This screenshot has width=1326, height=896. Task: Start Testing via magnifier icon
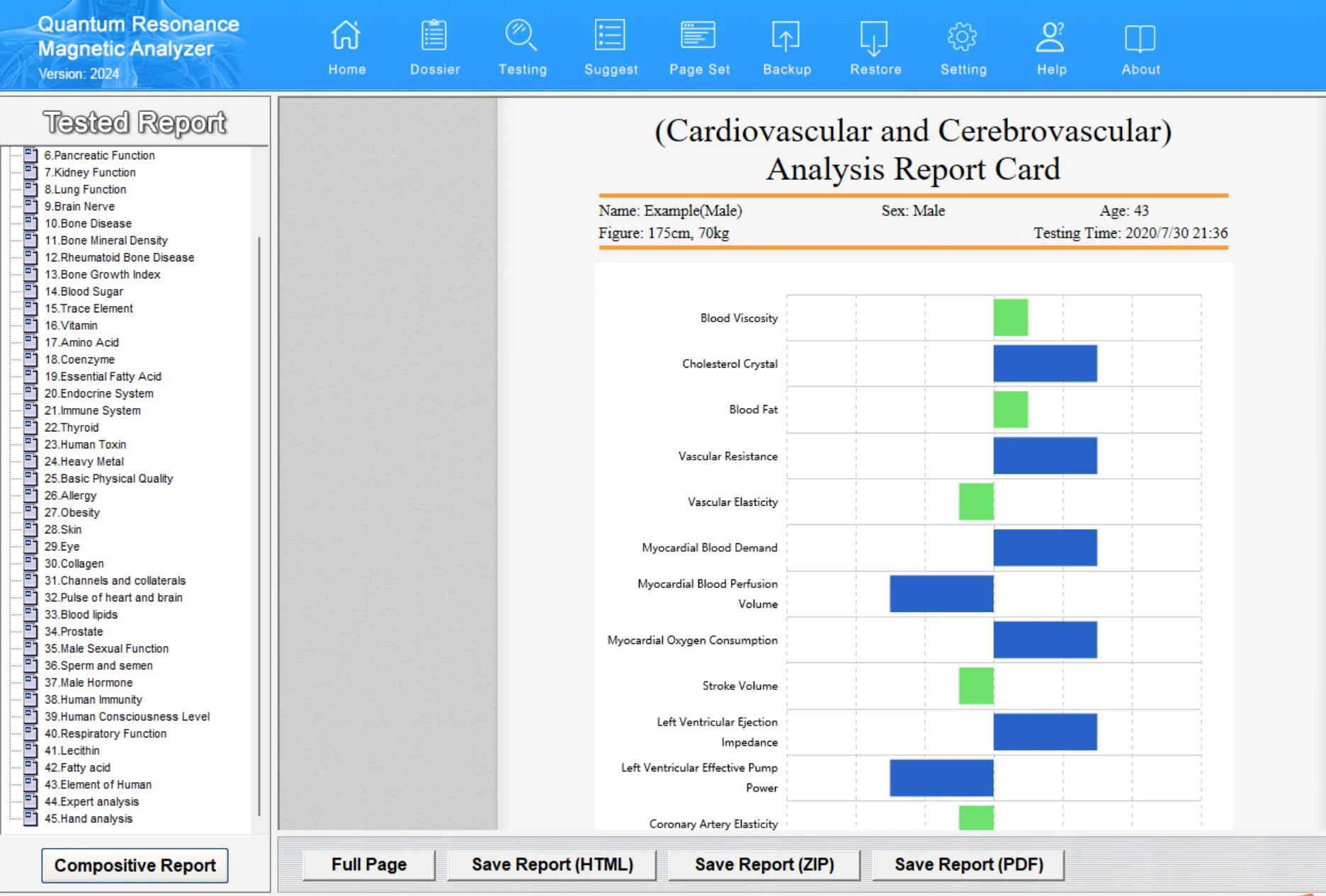(x=521, y=35)
